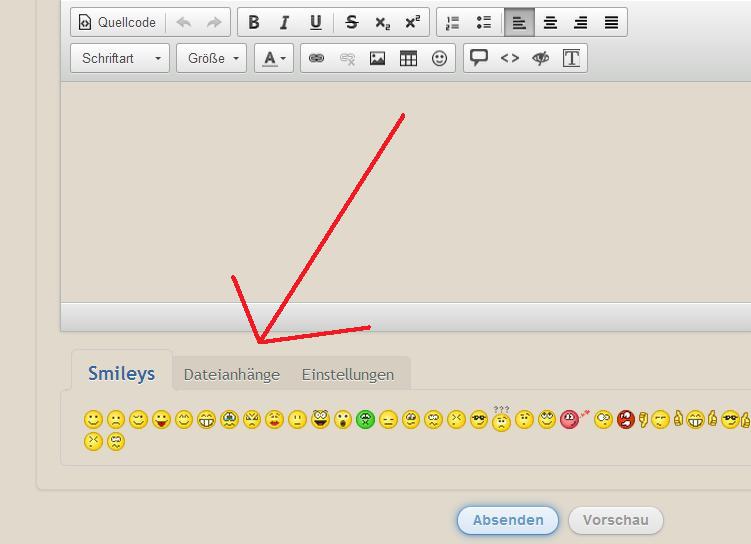Insert hyperlink using link icon
Screen dimensions: 751x544
coord(316,58)
